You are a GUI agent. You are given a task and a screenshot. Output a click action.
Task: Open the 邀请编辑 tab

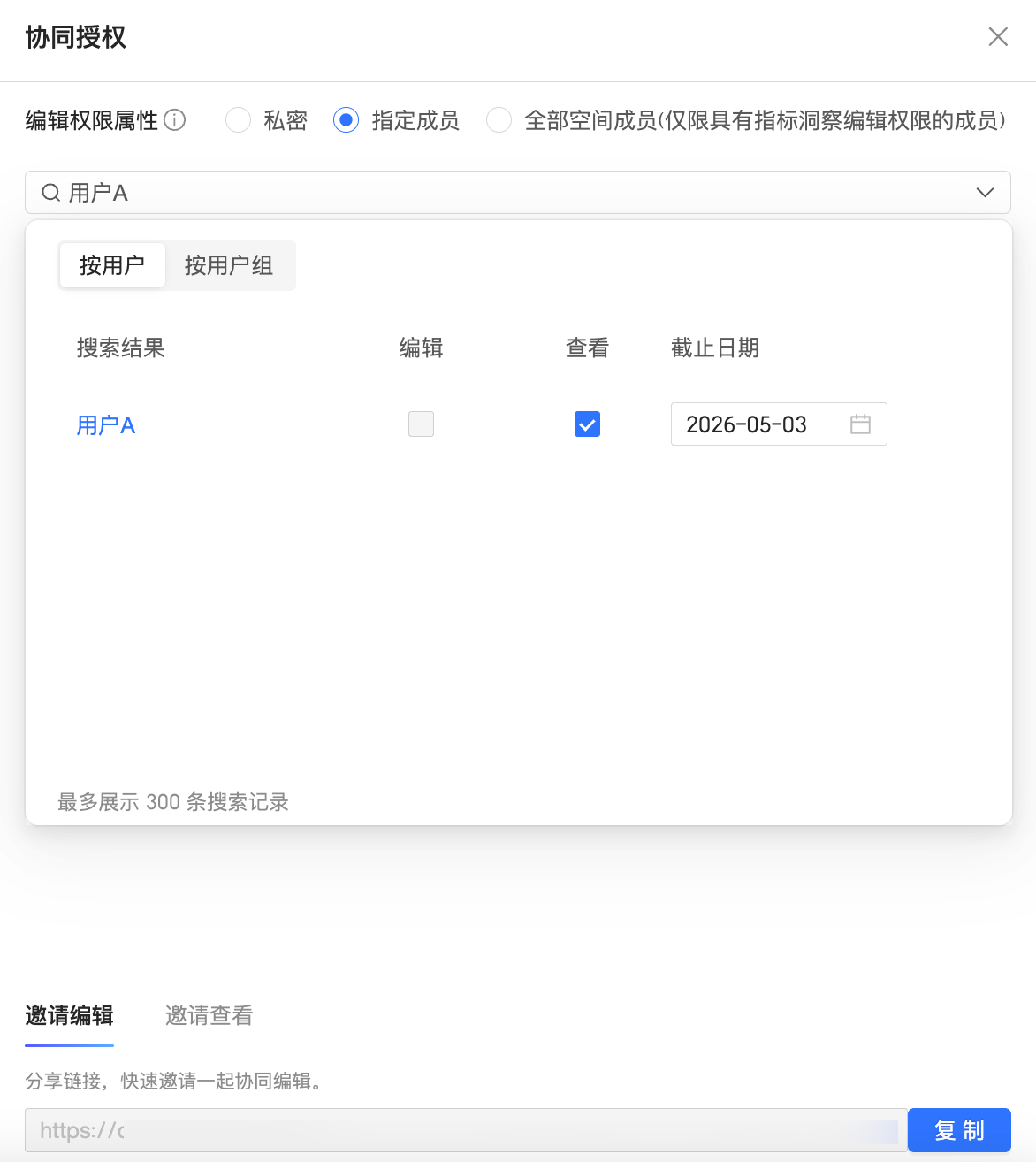pyautogui.click(x=68, y=1016)
